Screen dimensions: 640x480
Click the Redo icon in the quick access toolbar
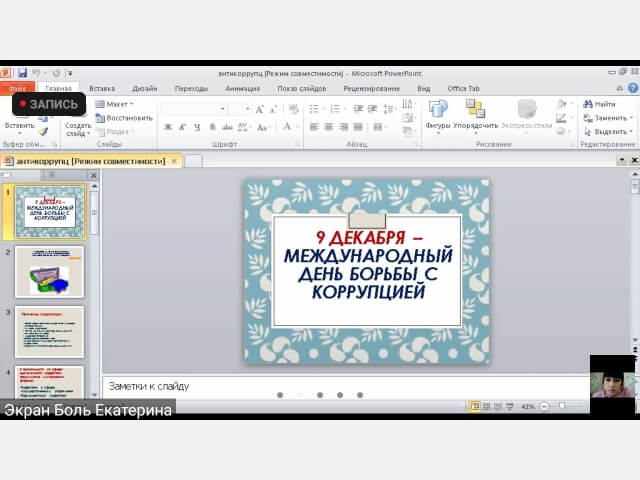tap(56, 73)
